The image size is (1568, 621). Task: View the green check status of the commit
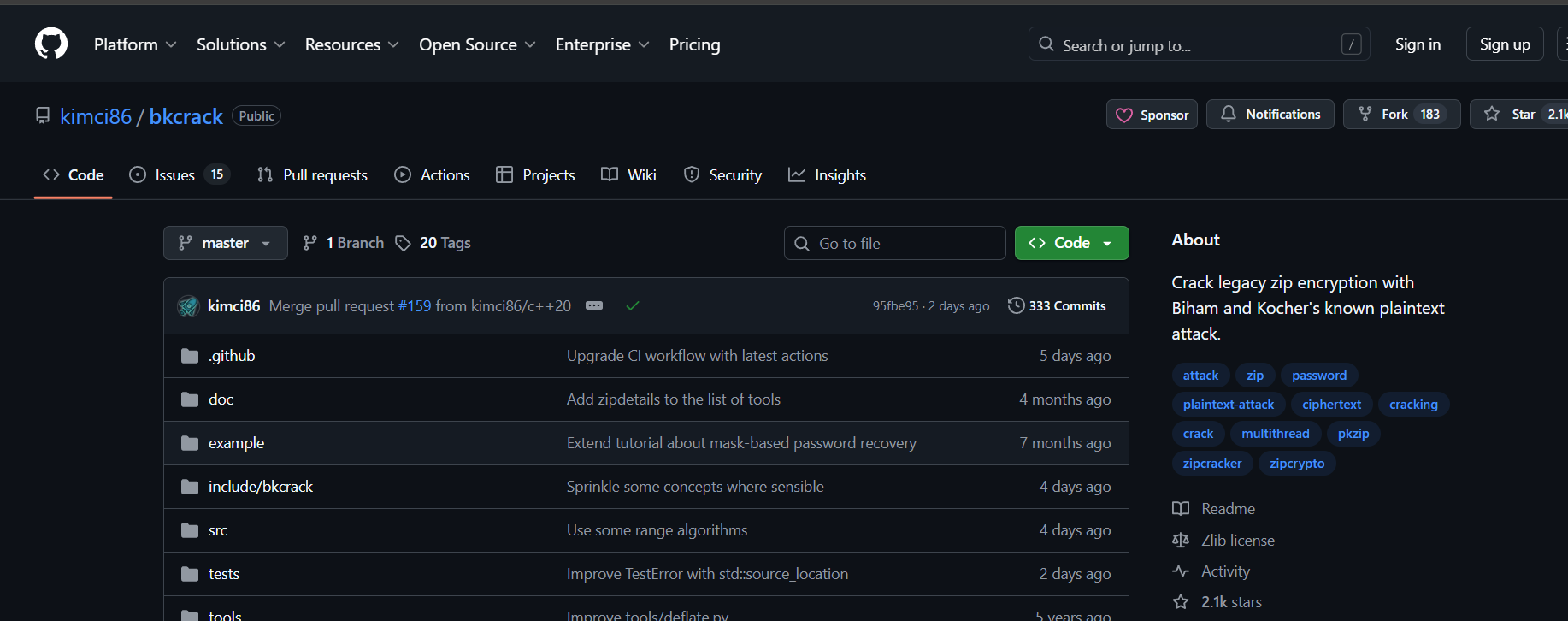tap(633, 305)
